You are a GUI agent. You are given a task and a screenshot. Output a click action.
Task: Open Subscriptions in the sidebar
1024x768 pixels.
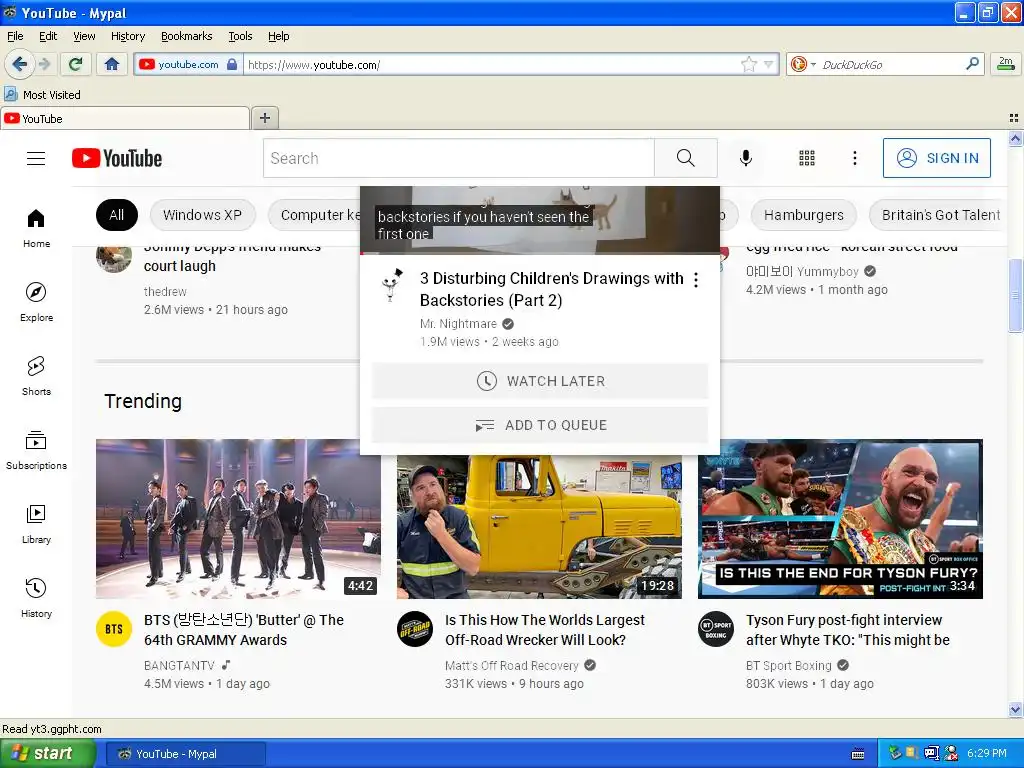click(36, 451)
